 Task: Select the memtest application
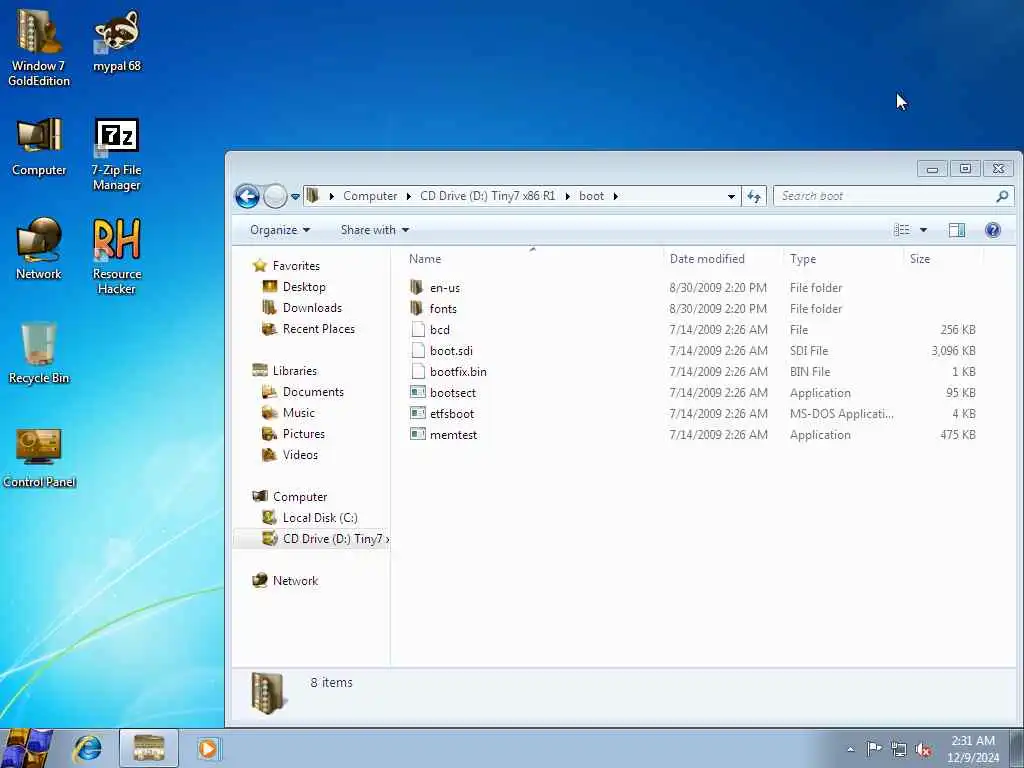click(x=453, y=434)
